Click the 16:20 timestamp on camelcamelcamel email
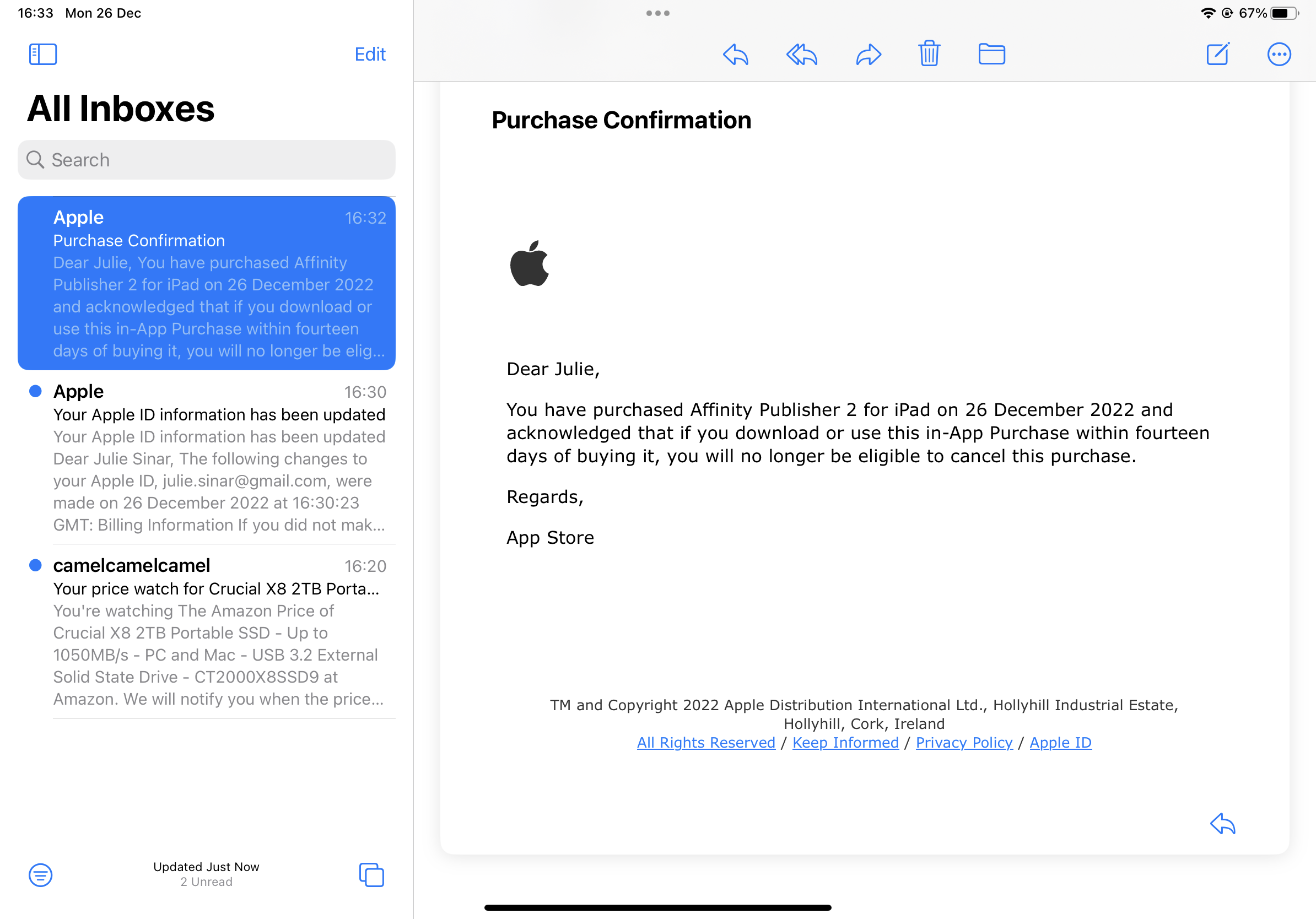This screenshot has width=1316, height=919. (x=365, y=566)
